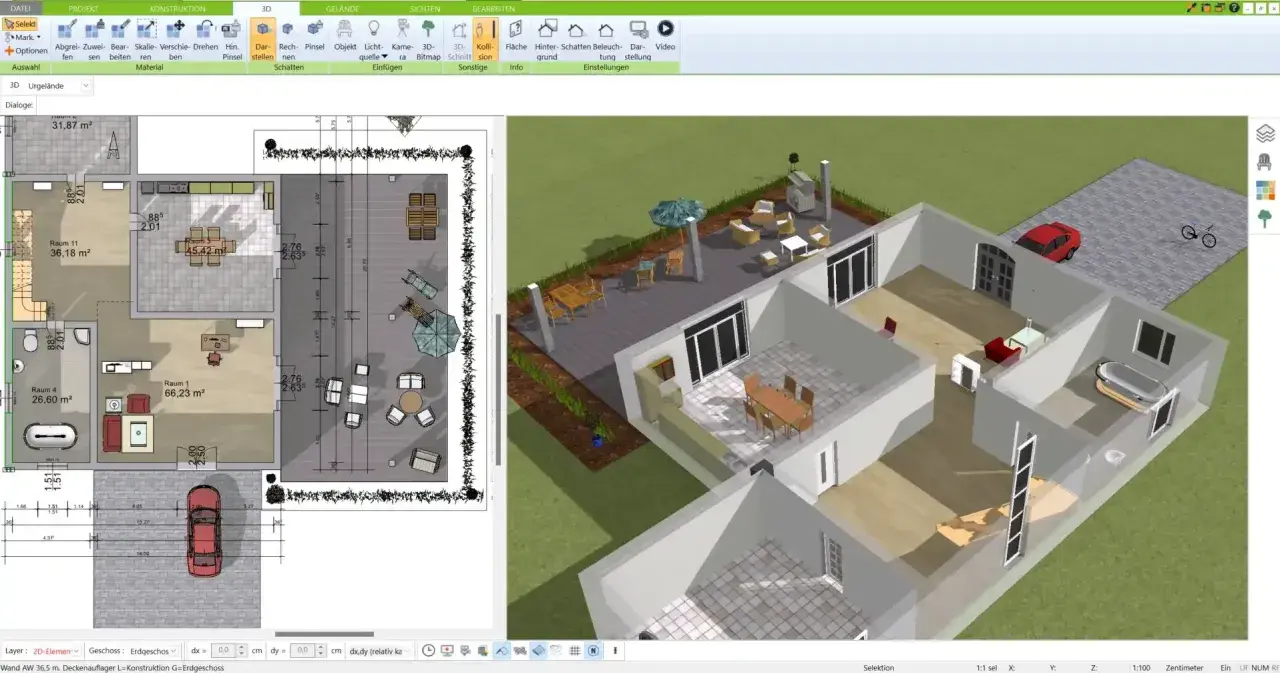Activate the Skalieren material tool

(x=146, y=40)
